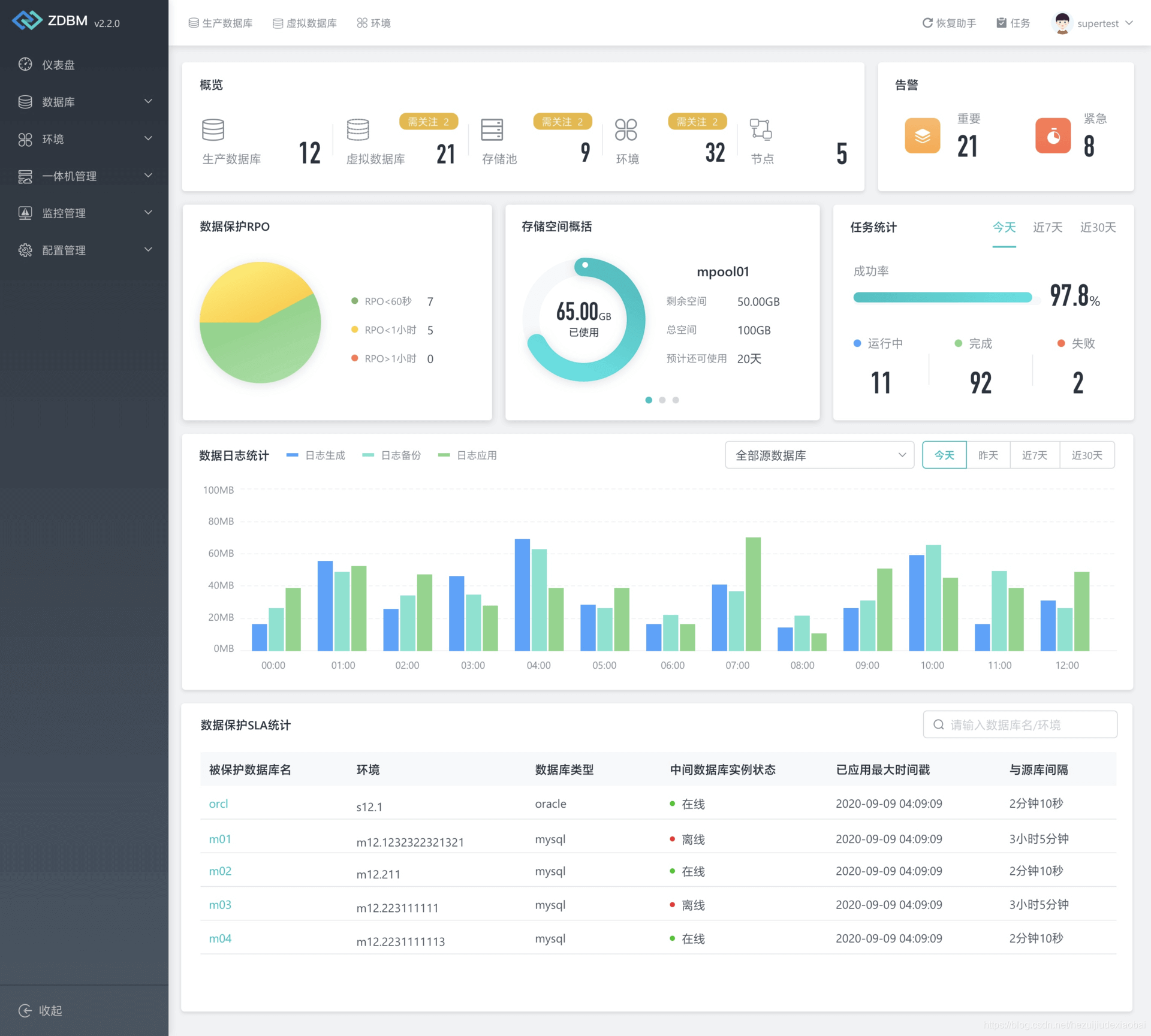Image resolution: width=1151 pixels, height=1036 pixels.
Task: Click the collapse sidebar arrow icon
Action: pos(25,1011)
